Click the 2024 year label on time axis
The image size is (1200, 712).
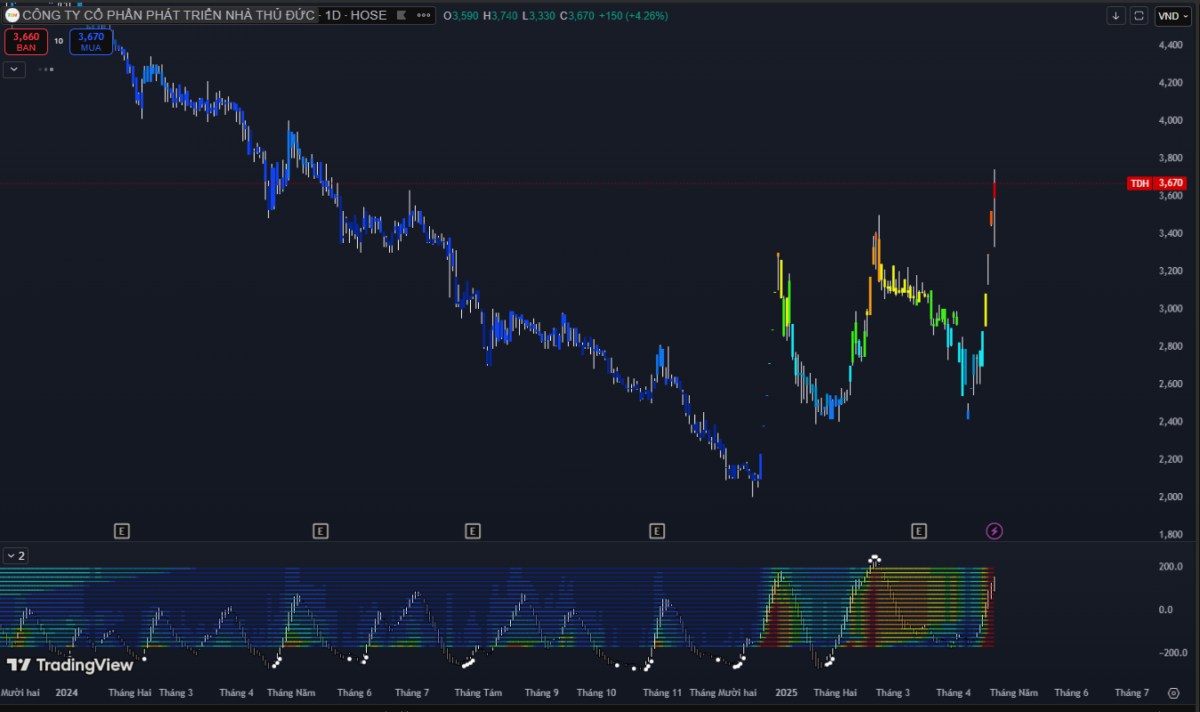click(x=66, y=692)
